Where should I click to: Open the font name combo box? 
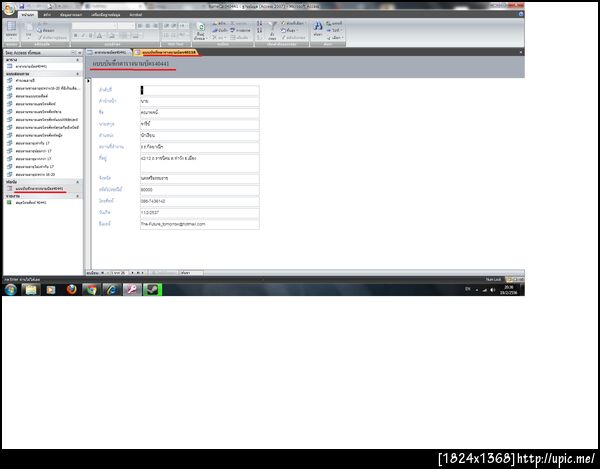pos(94,26)
